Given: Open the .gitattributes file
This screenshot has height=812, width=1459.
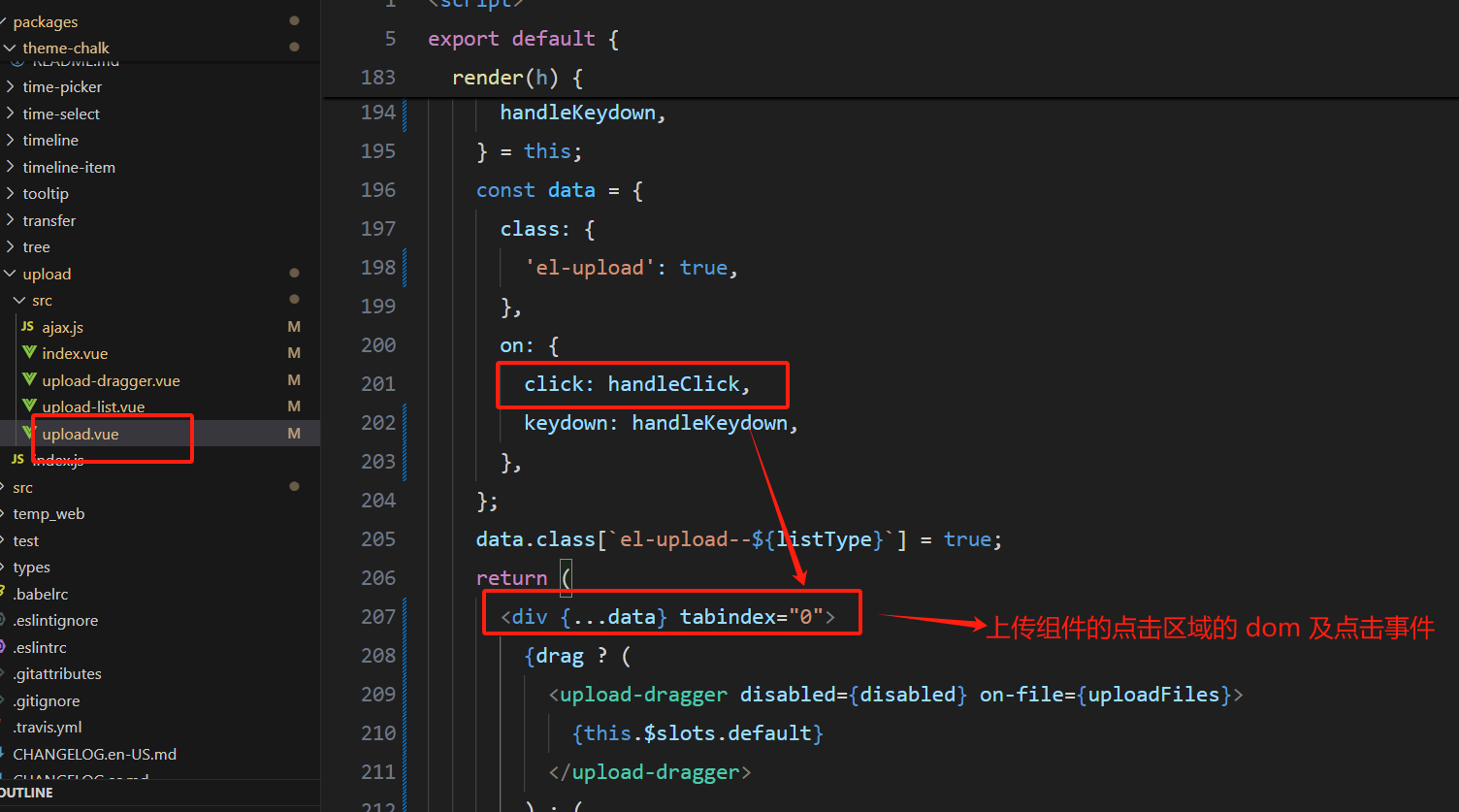Looking at the screenshot, I should click(x=57, y=674).
